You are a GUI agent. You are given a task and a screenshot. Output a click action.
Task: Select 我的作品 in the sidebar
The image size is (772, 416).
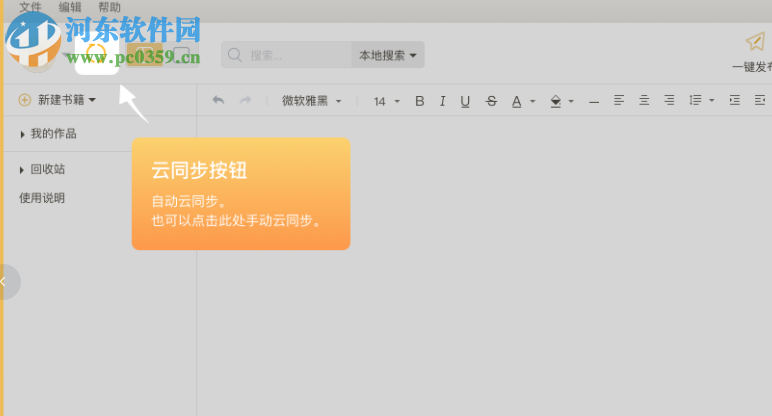54,134
